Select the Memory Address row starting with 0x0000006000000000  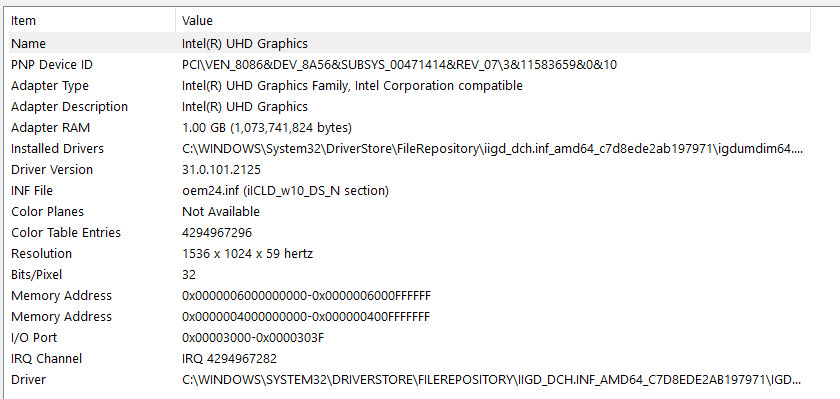[410, 296]
